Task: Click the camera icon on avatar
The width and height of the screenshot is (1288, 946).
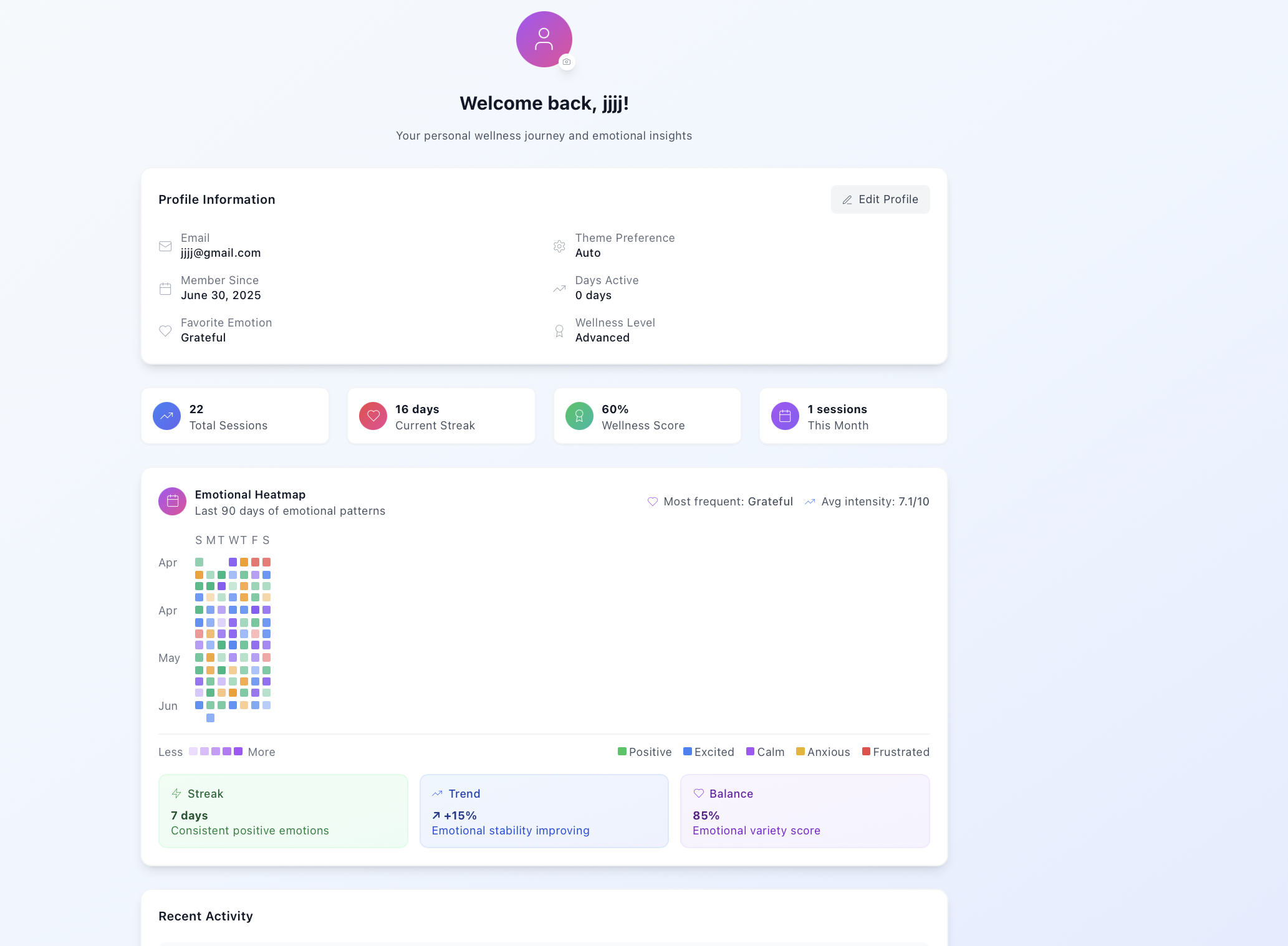Action: point(566,62)
